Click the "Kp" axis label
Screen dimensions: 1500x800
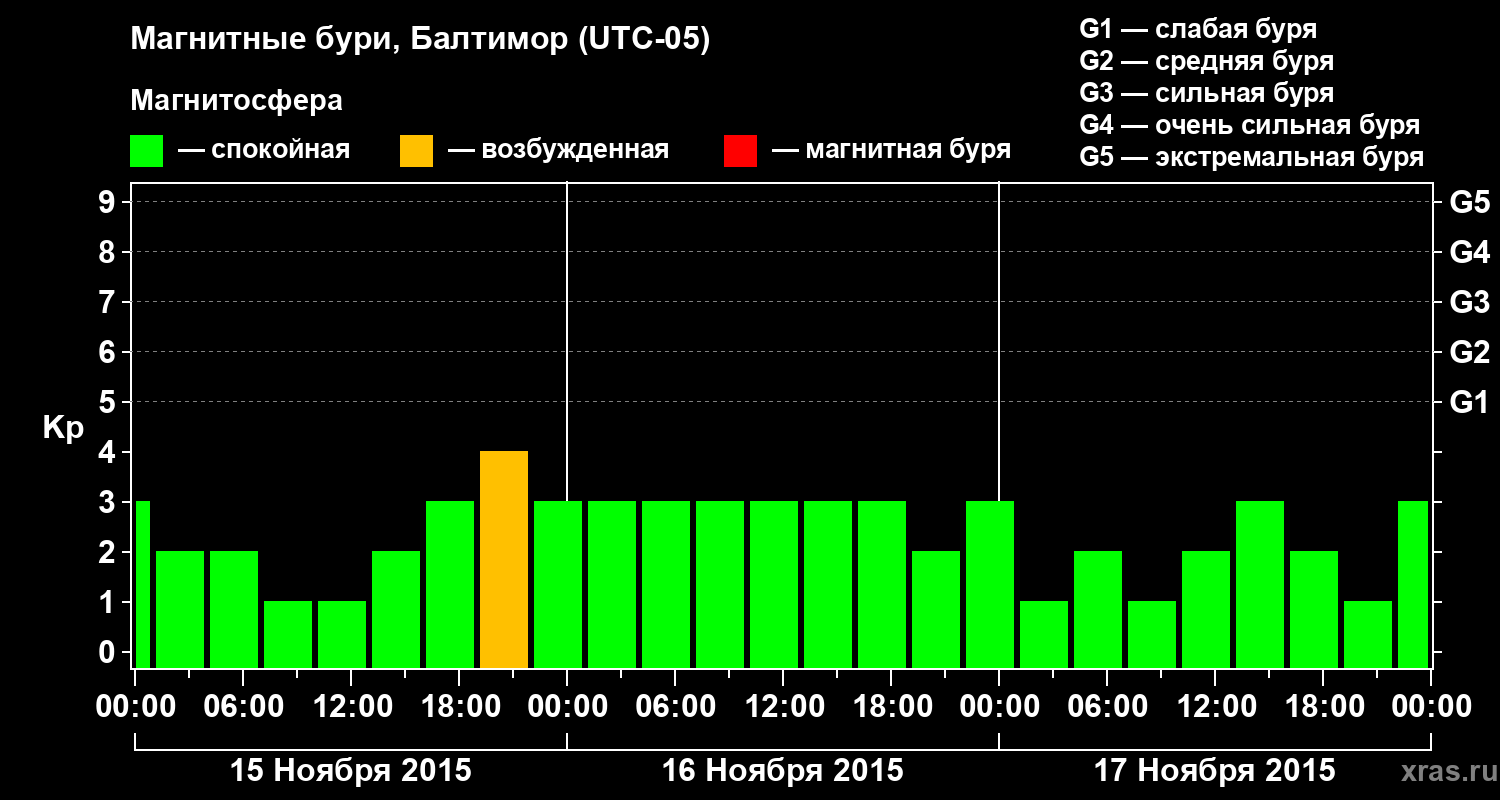tap(63, 429)
